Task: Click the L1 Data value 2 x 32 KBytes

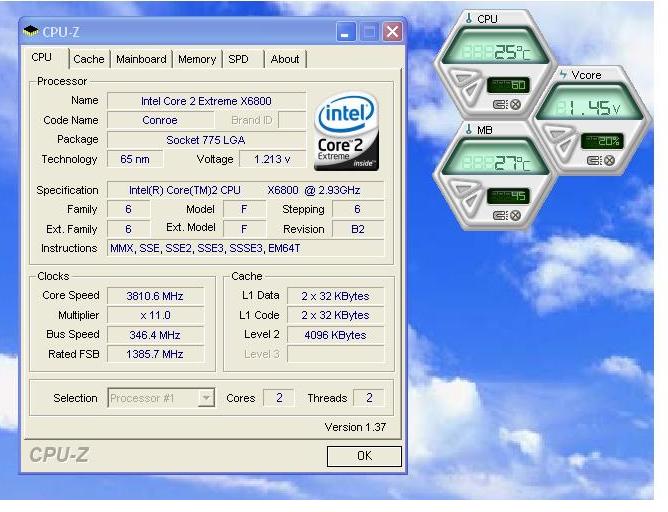Action: [335, 296]
